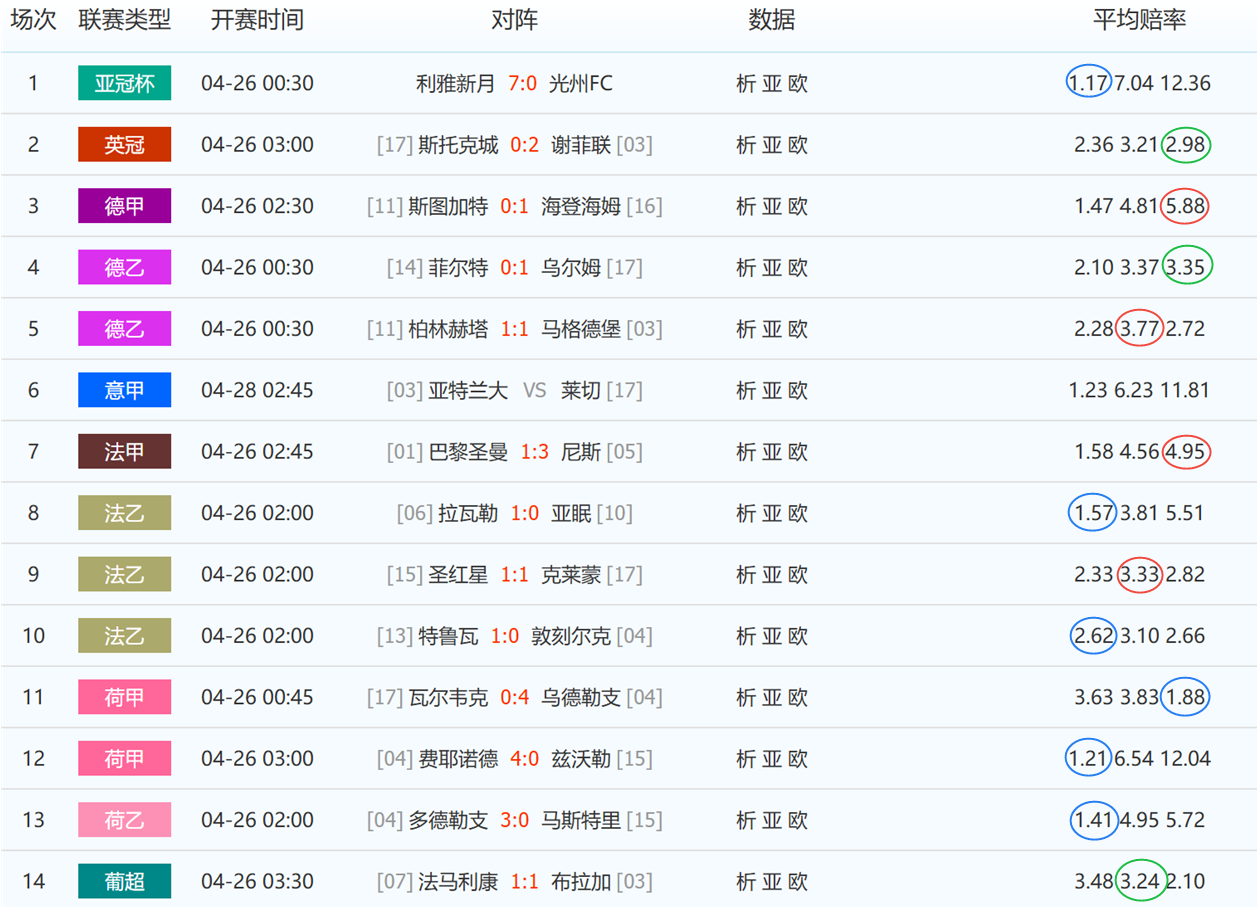This screenshot has height=907, width=1257.
Task: Click the 马斯特里 team name
Action: (581, 820)
